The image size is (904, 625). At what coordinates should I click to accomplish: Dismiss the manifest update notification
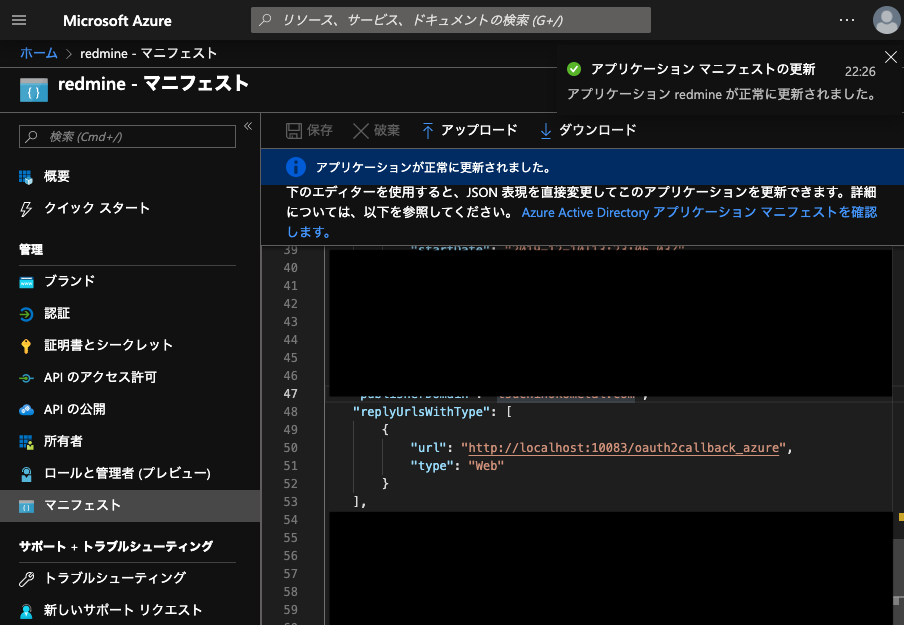(891, 57)
